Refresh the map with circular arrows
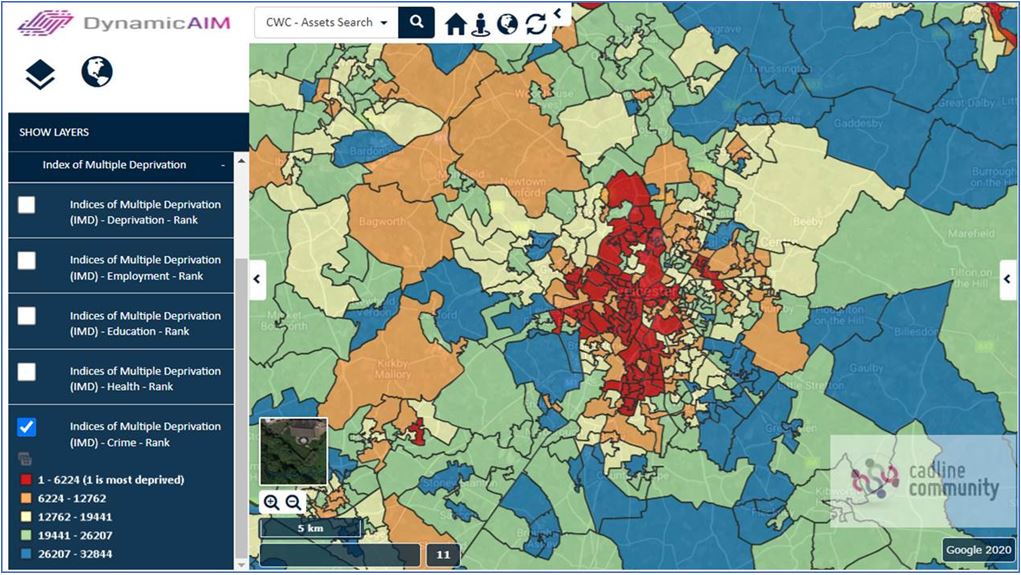 coord(536,24)
